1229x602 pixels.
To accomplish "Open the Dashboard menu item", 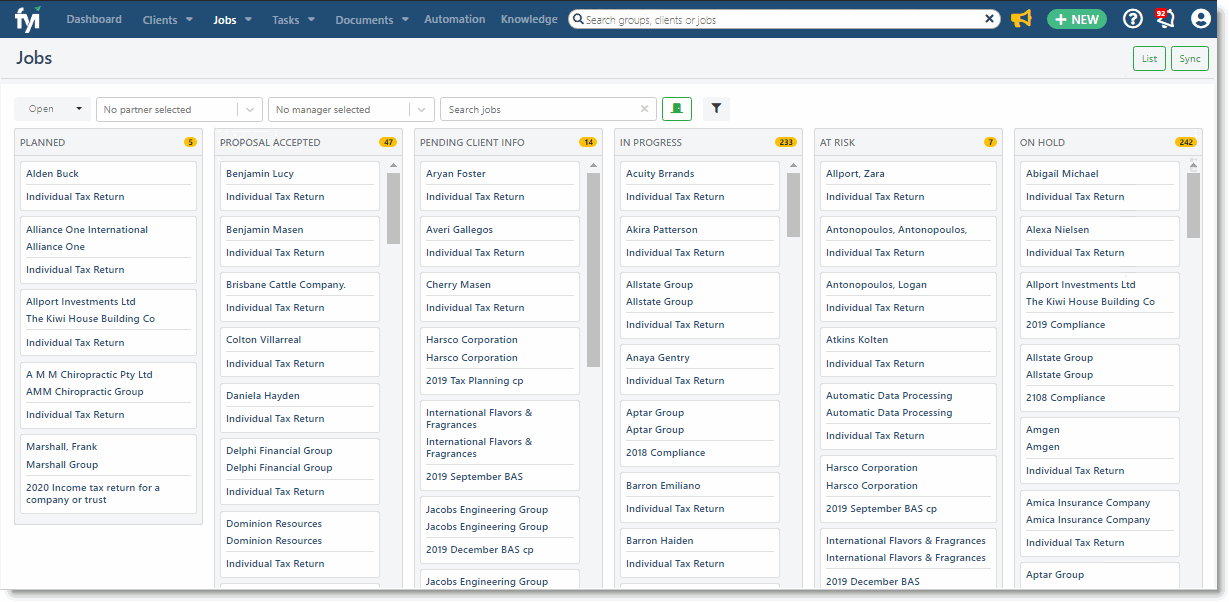I will [94, 19].
